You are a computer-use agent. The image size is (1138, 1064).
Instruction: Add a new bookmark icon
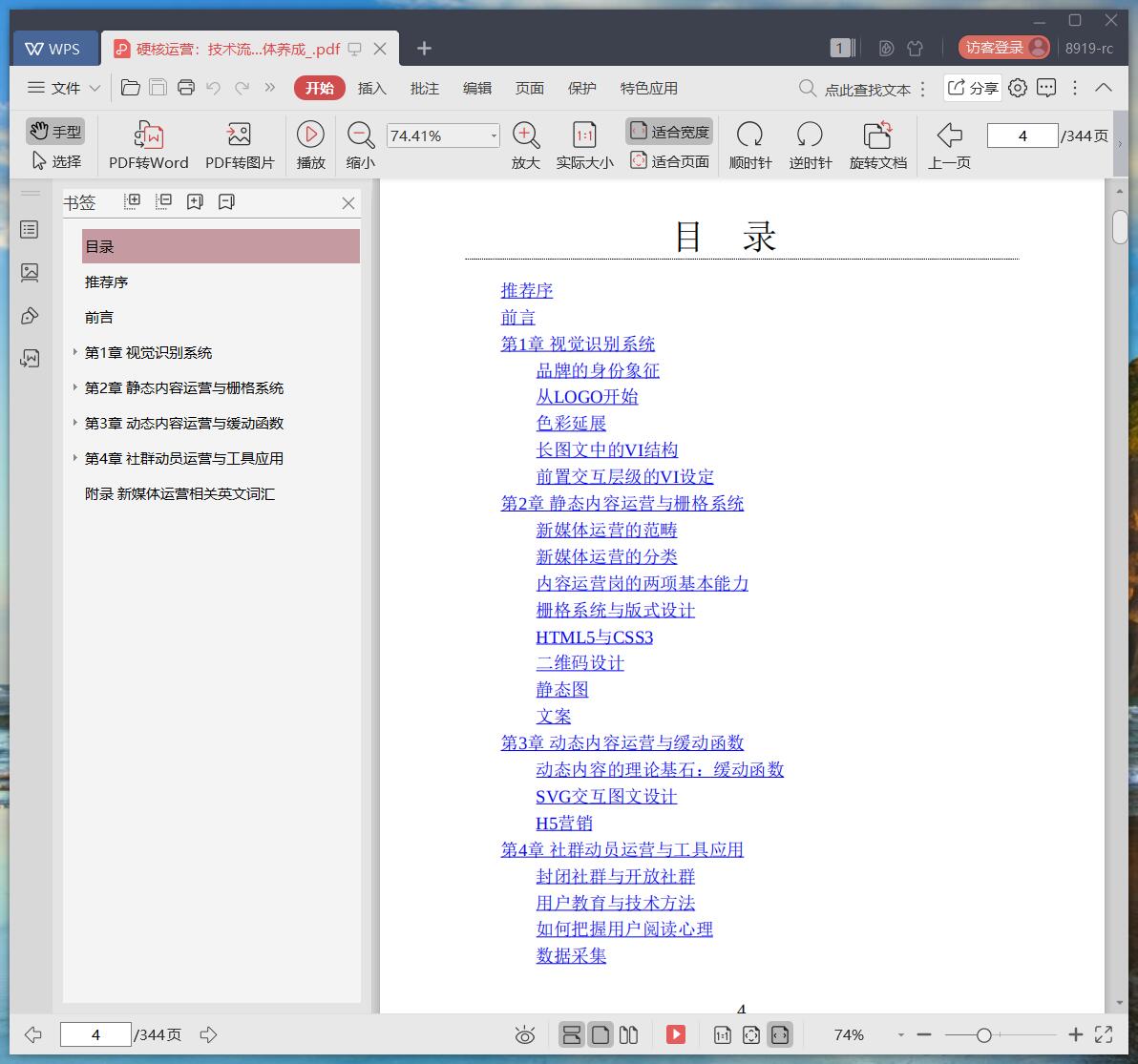coord(195,201)
